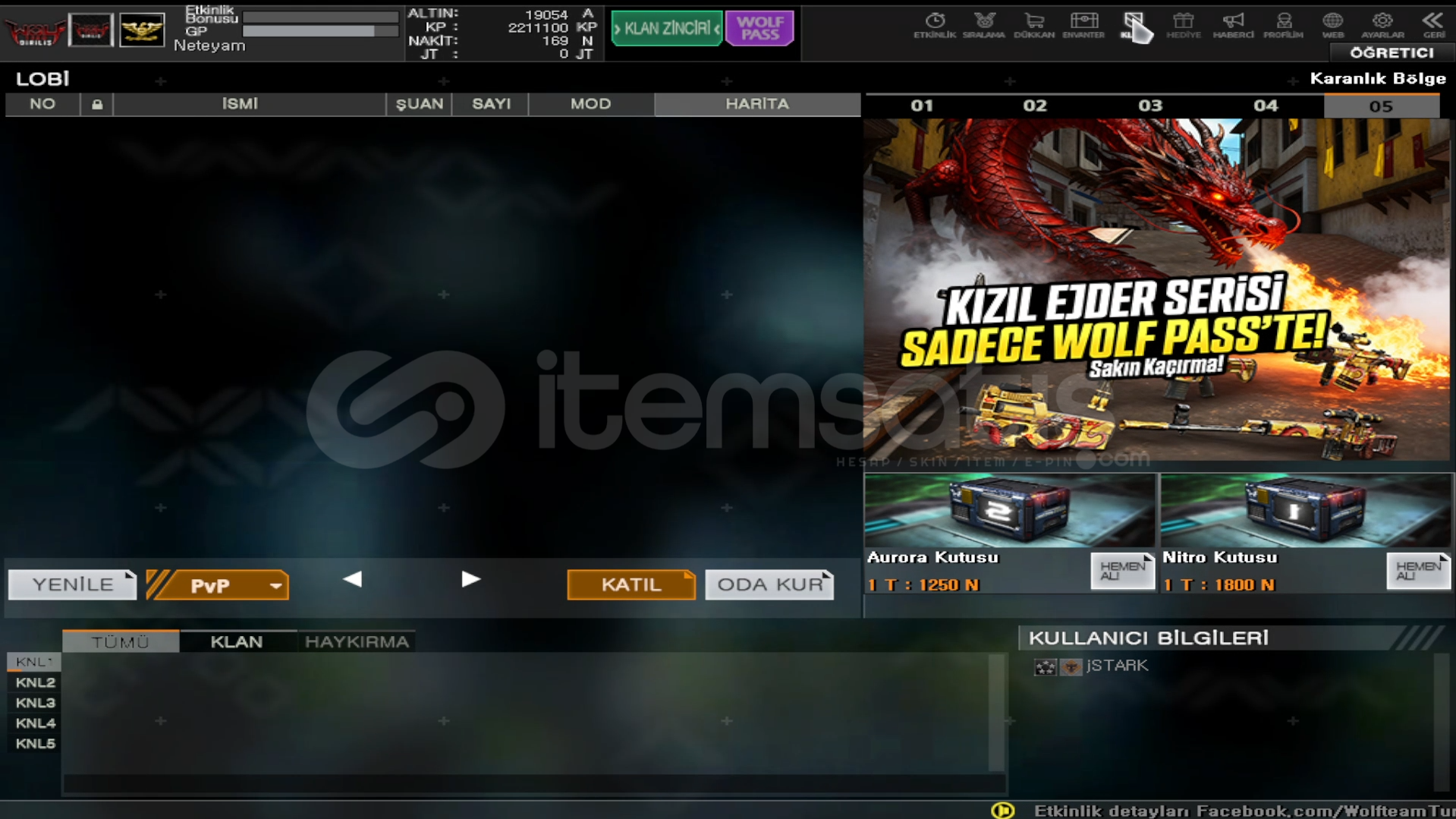Select channel KNL4
The image size is (1456, 819).
(x=35, y=724)
